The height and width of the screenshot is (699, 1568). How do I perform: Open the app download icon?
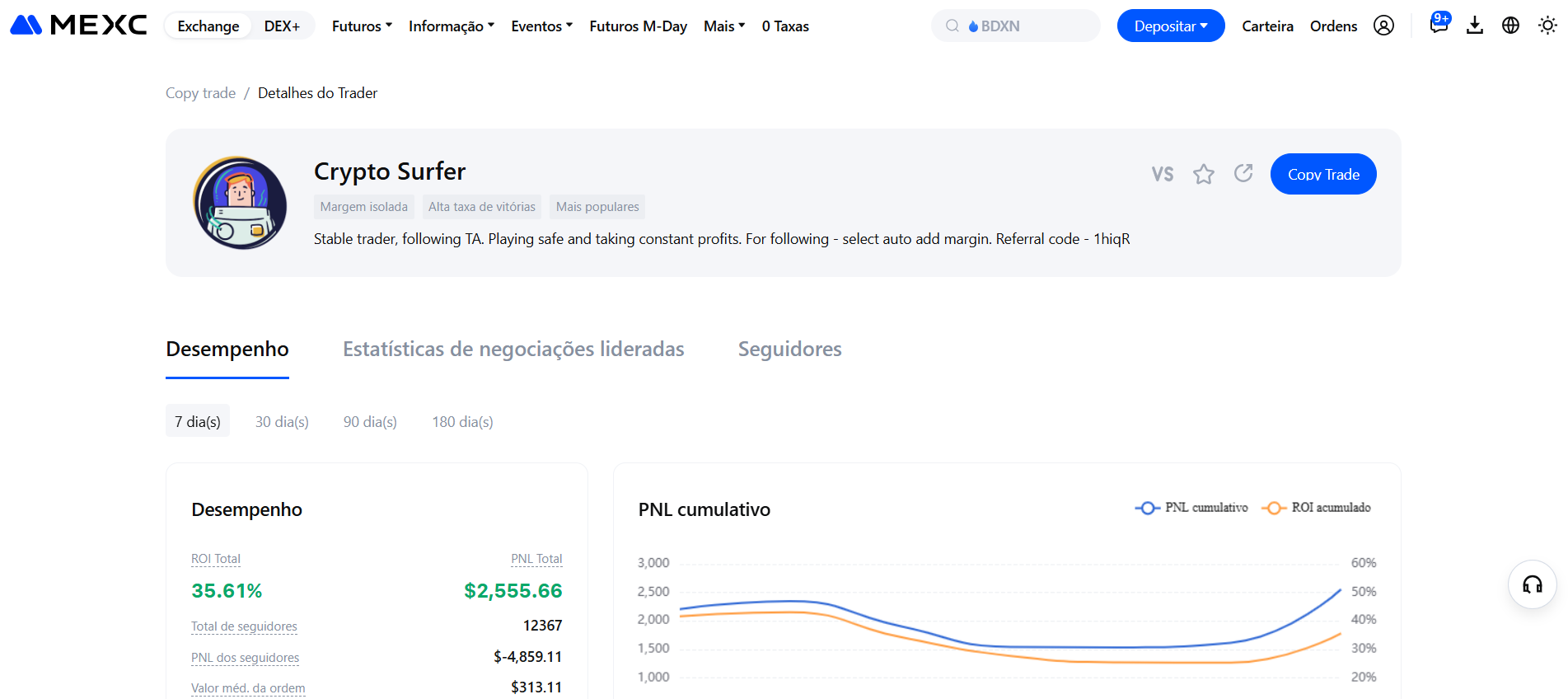tap(1475, 26)
